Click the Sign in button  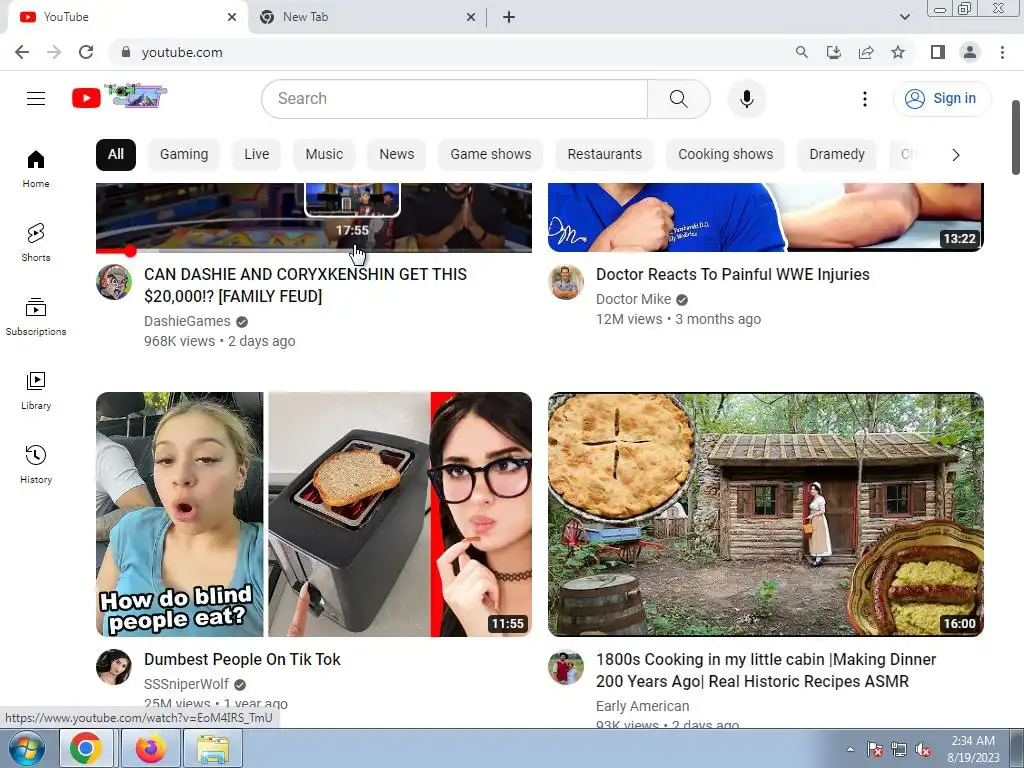click(942, 99)
